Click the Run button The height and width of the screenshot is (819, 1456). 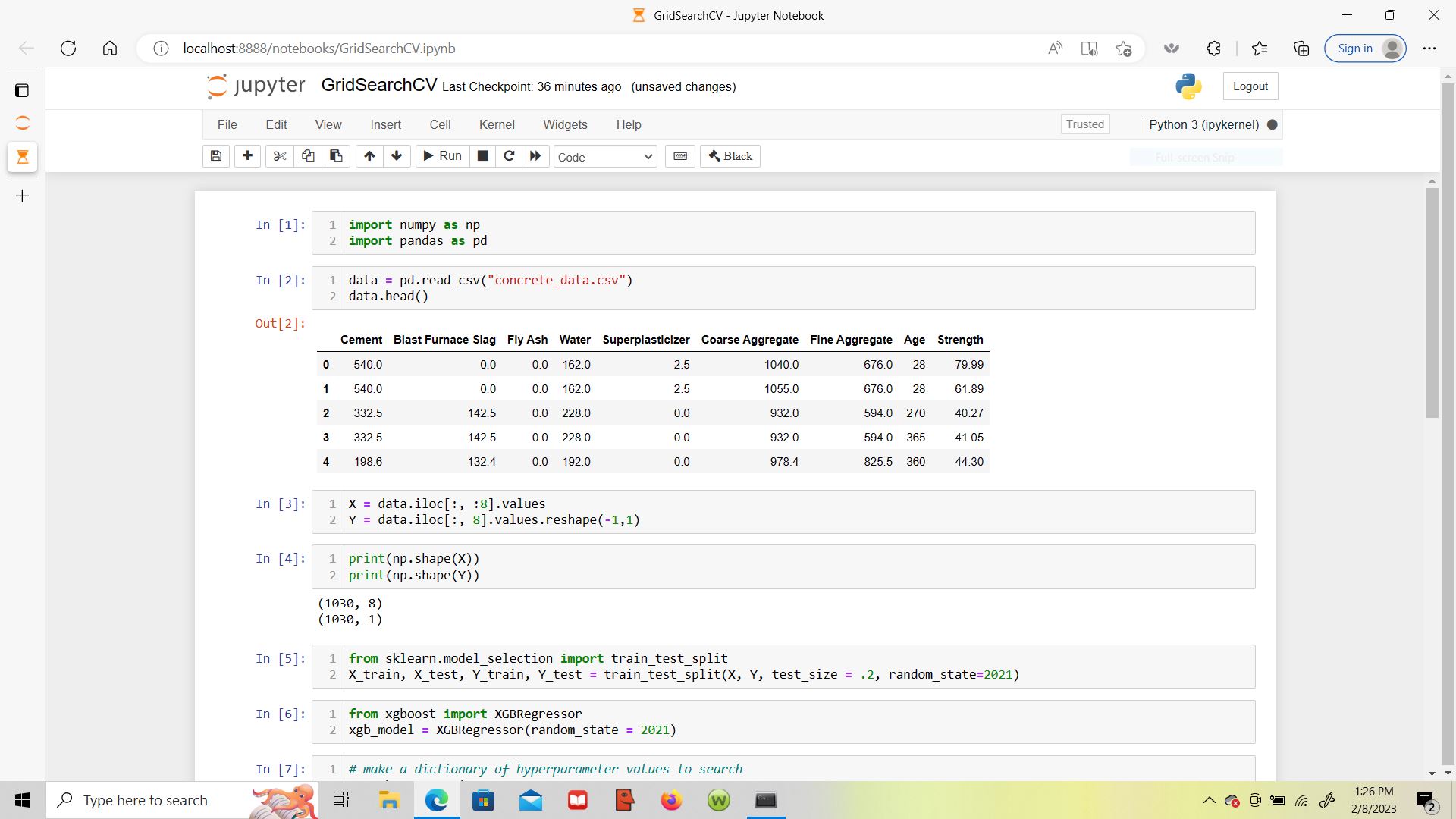click(443, 156)
